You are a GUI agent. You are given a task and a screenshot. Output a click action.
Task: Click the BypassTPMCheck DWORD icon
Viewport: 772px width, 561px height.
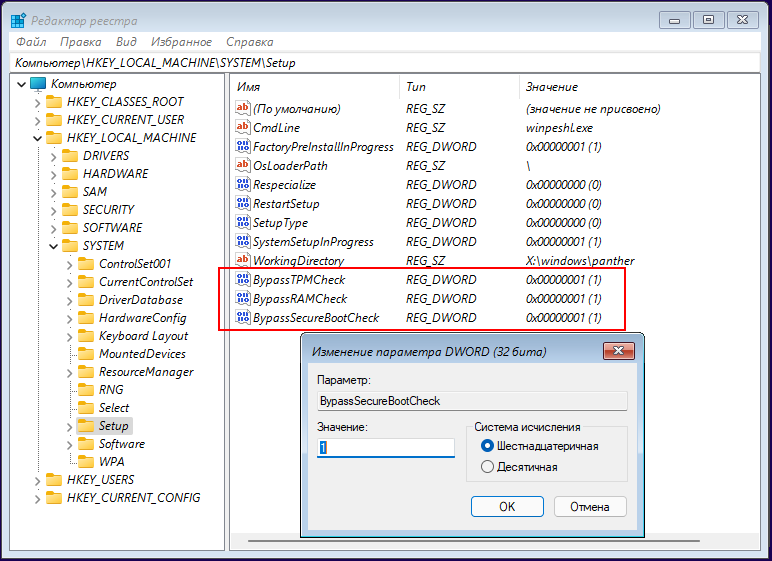242,279
